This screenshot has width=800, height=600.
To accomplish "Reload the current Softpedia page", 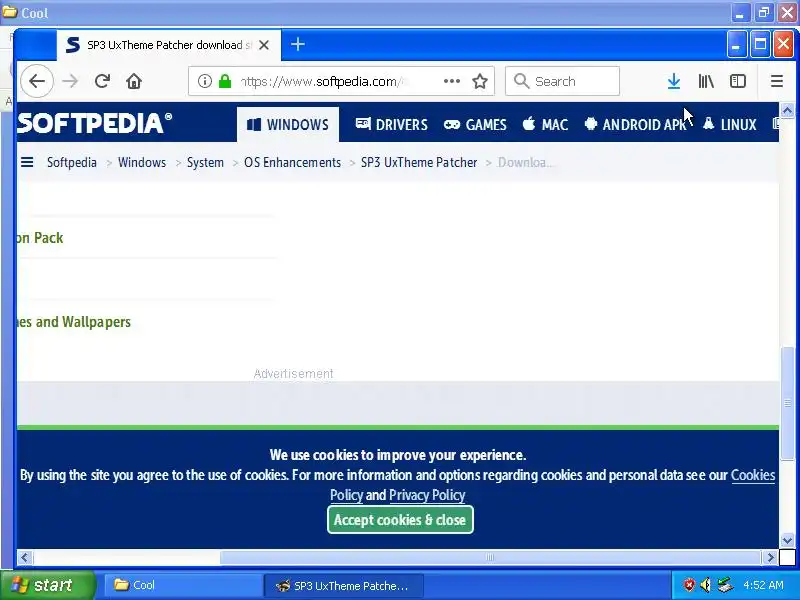I will [x=102, y=81].
